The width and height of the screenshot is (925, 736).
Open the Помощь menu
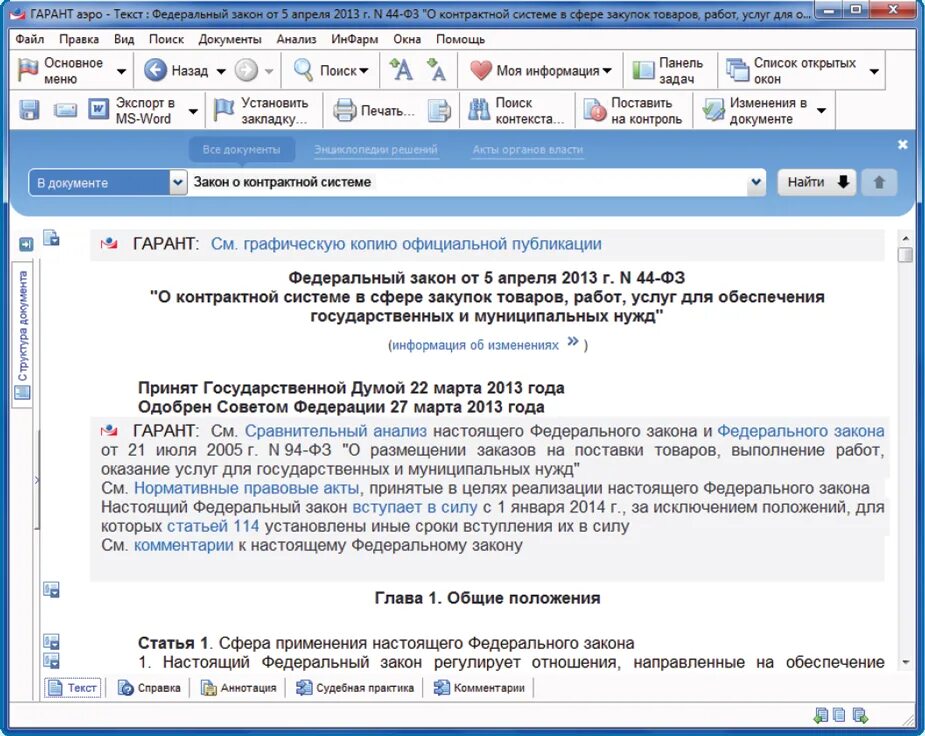[460, 40]
